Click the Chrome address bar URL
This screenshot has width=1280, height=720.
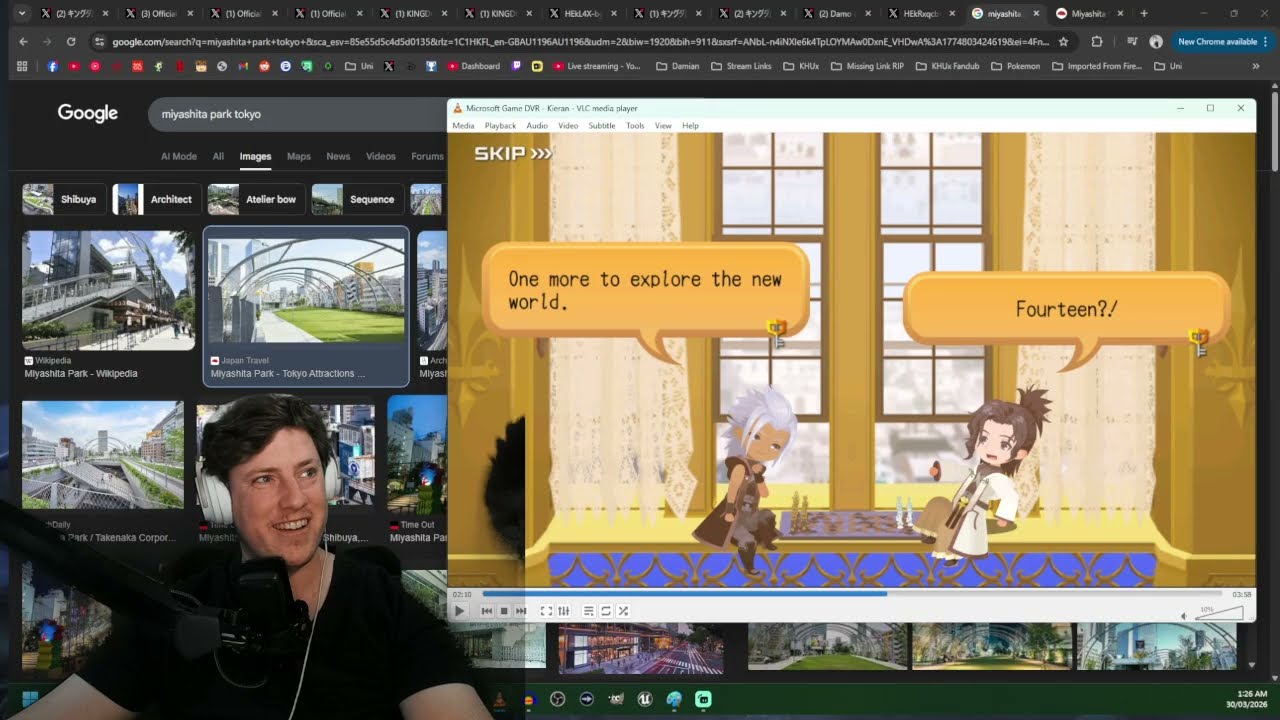point(580,42)
